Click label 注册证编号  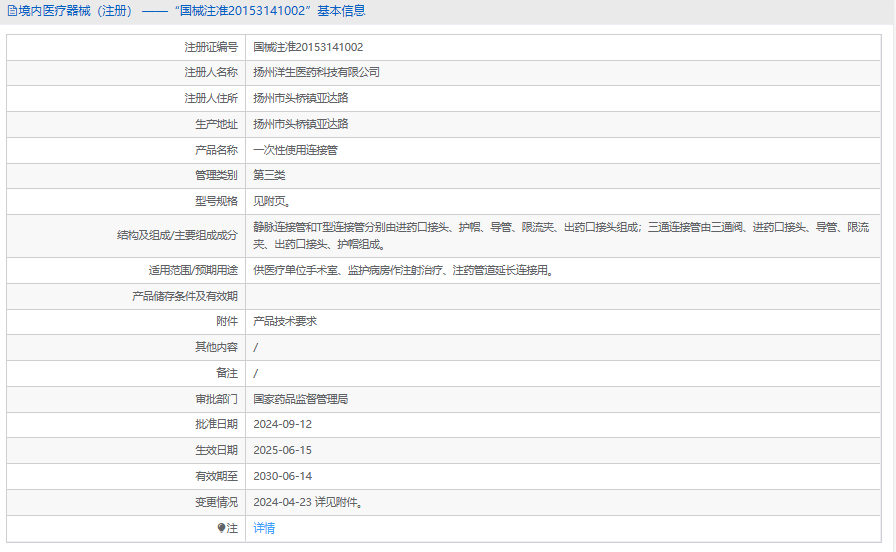[x=211, y=47]
